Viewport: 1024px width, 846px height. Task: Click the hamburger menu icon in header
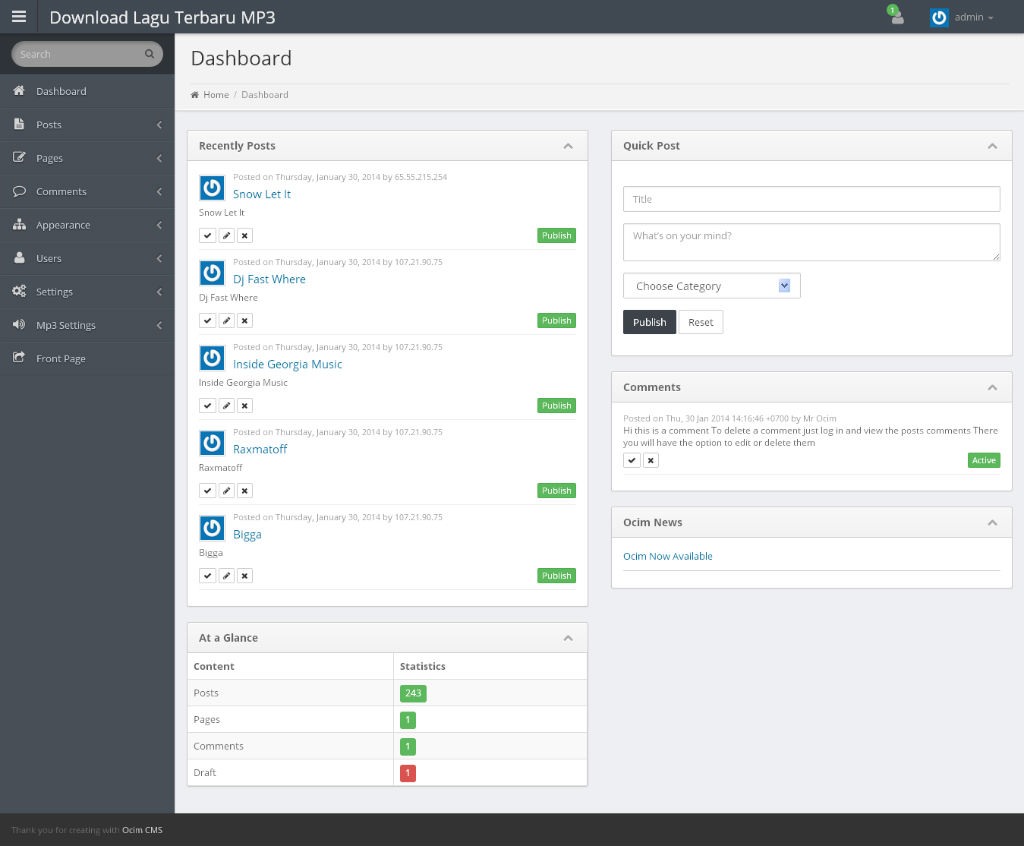click(x=18, y=16)
